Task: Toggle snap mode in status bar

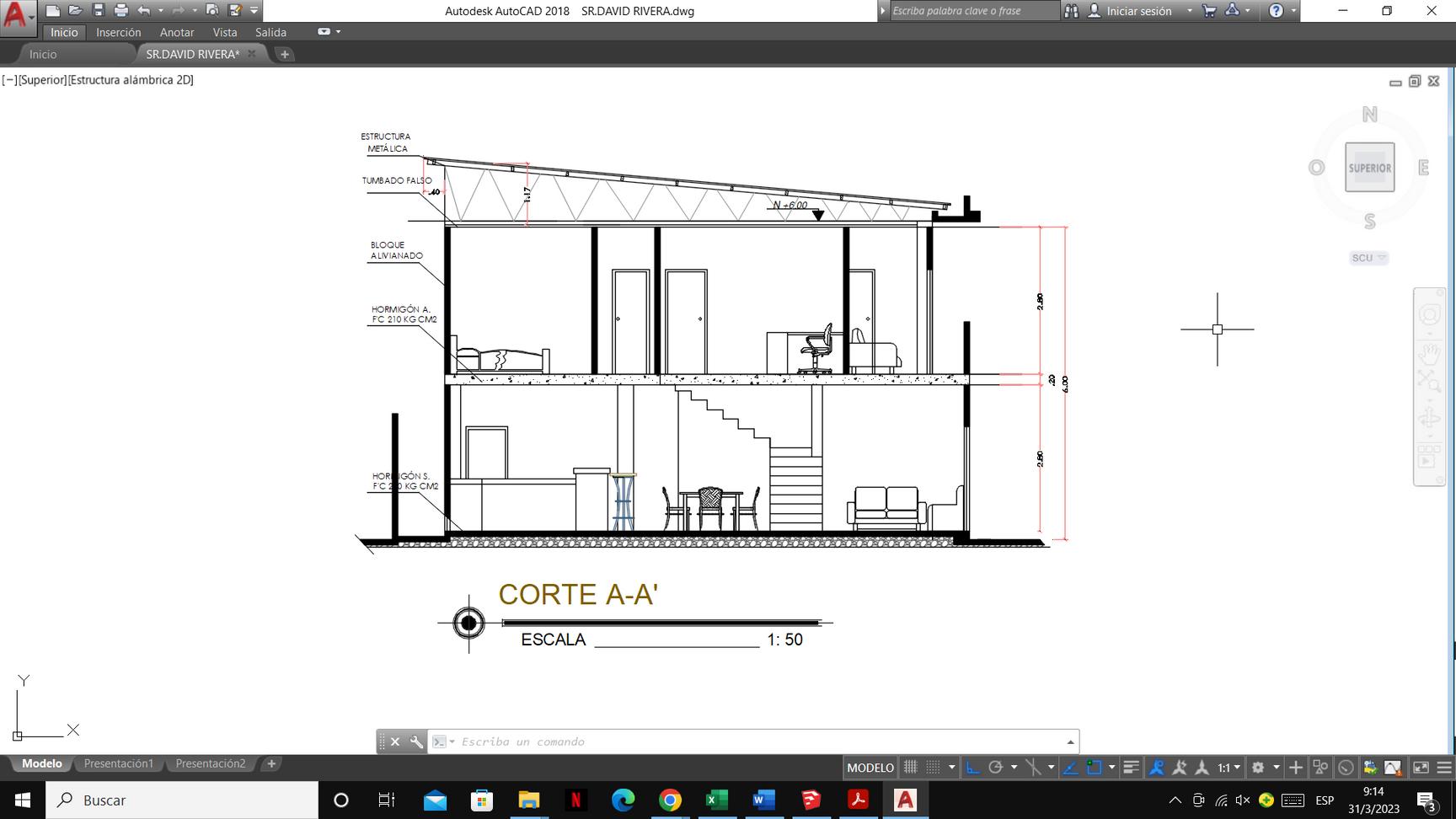Action: coord(933,767)
